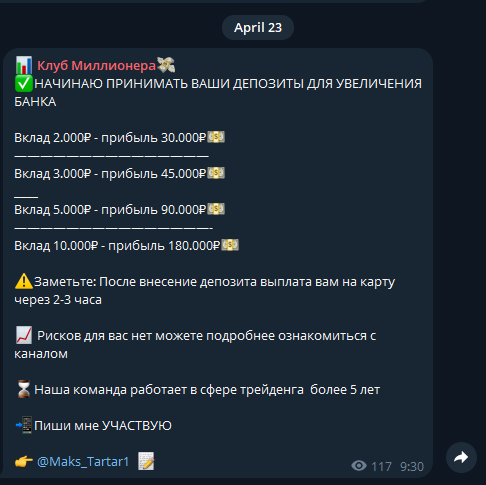
Task: Click the green check mark emoji
Action: (24, 83)
